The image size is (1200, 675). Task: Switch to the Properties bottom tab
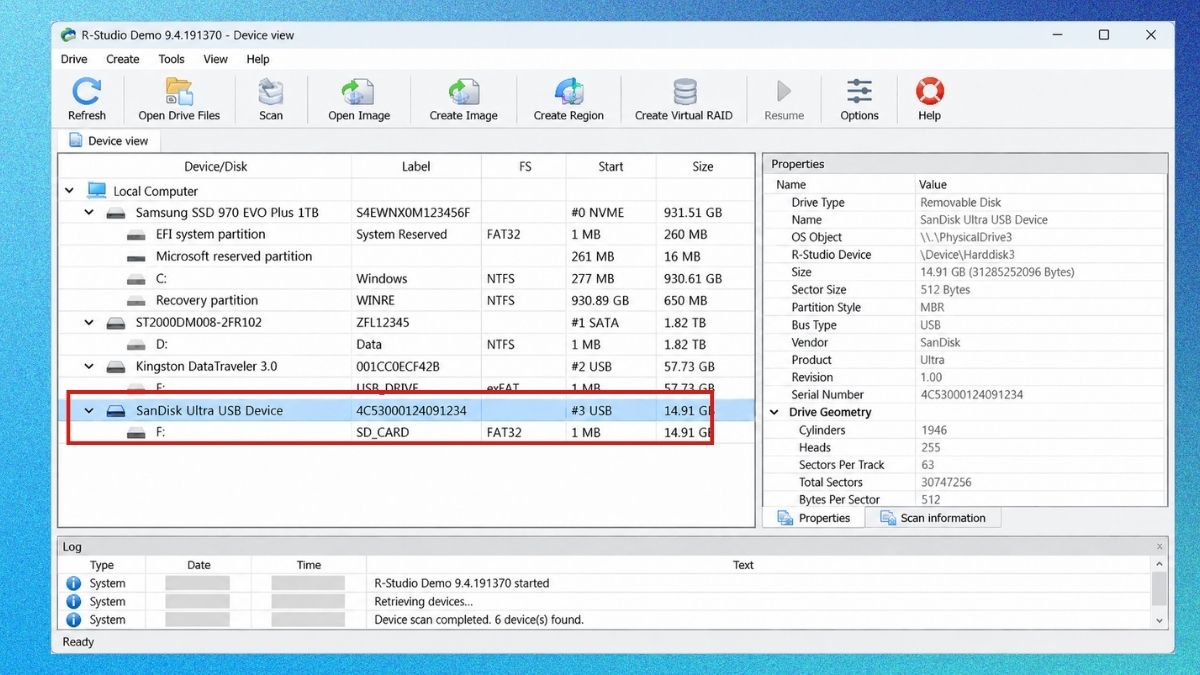click(813, 518)
